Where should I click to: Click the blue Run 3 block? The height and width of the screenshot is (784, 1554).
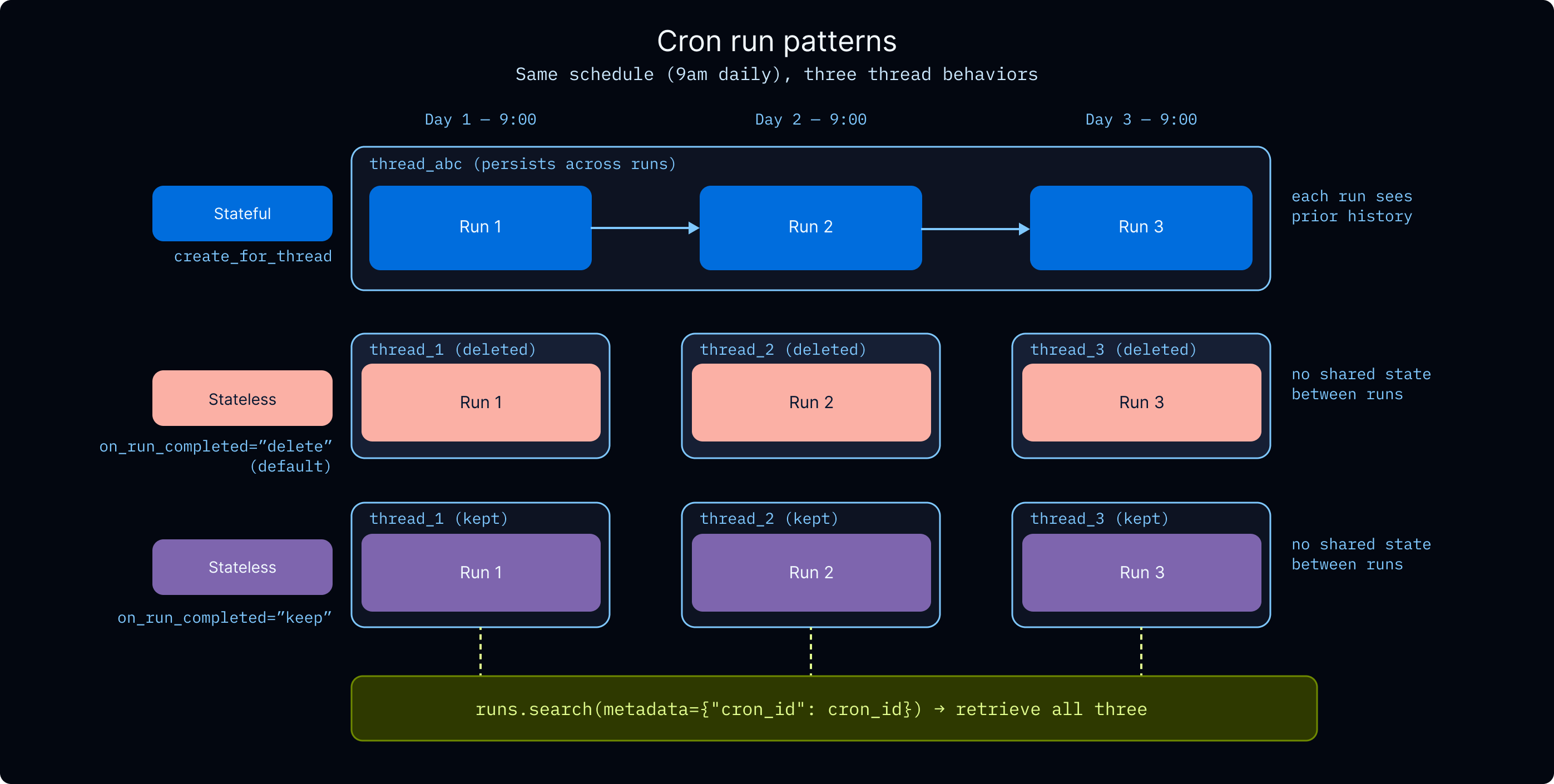pyautogui.click(x=1140, y=227)
